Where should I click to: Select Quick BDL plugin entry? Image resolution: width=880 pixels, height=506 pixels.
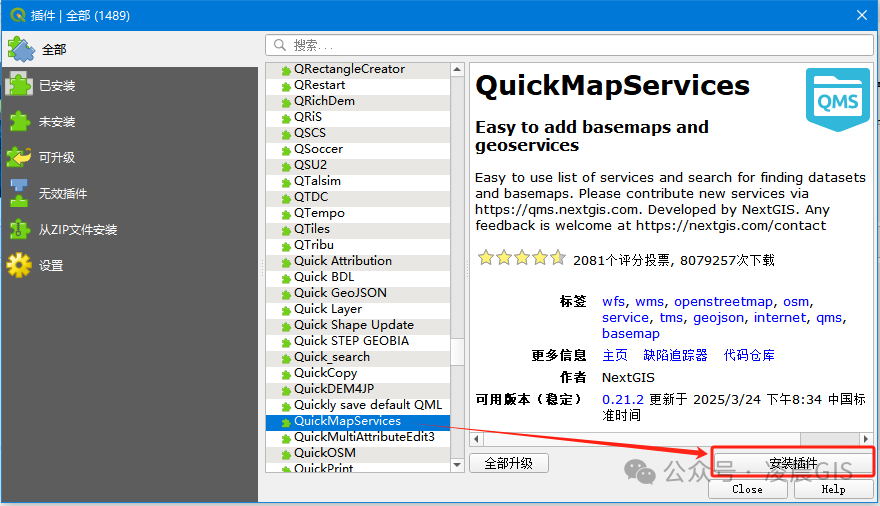358,277
